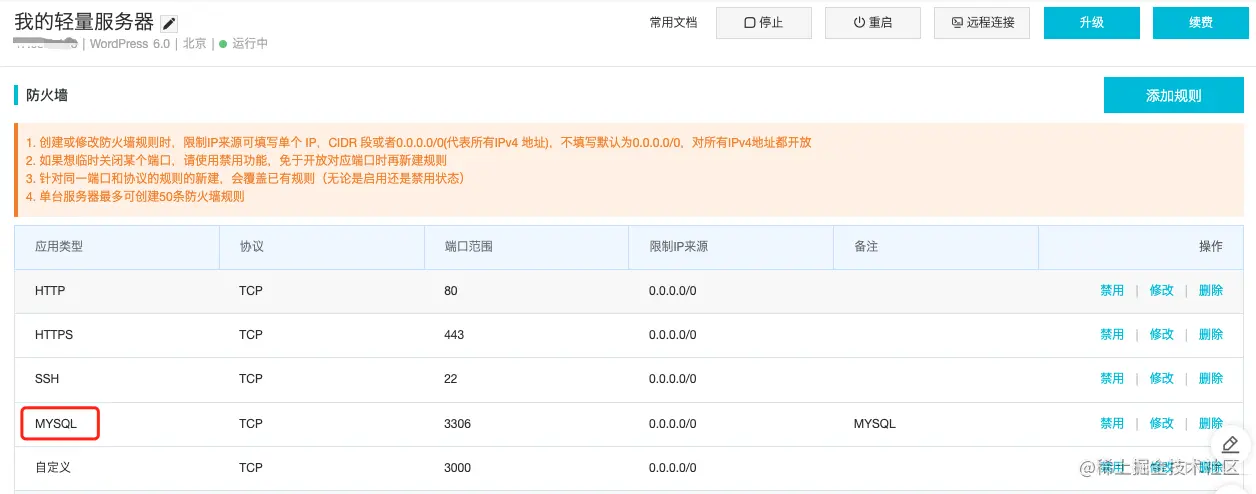
Task: Open remote connection via 远程连接
Action: click(x=982, y=22)
